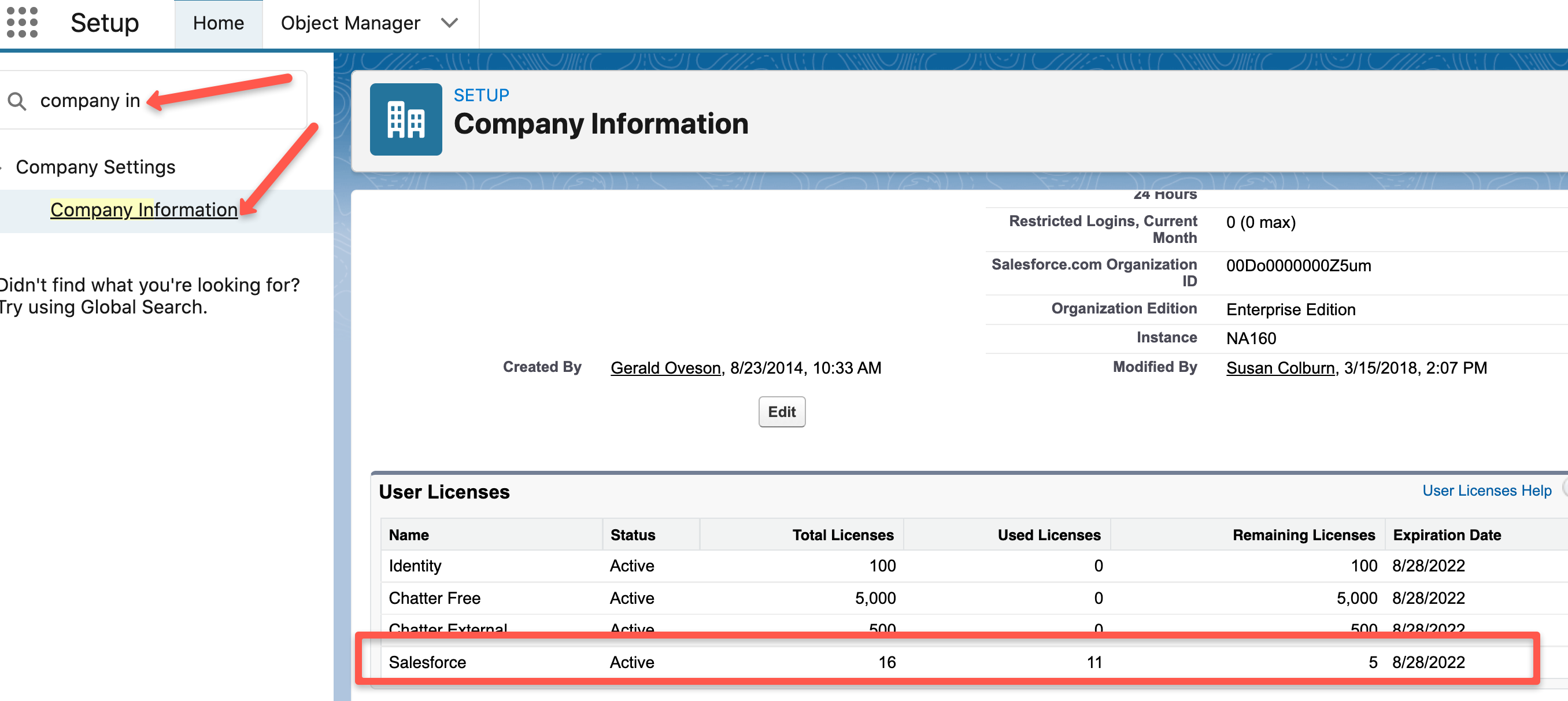Open the App Launcher waffle icon

pos(23,23)
